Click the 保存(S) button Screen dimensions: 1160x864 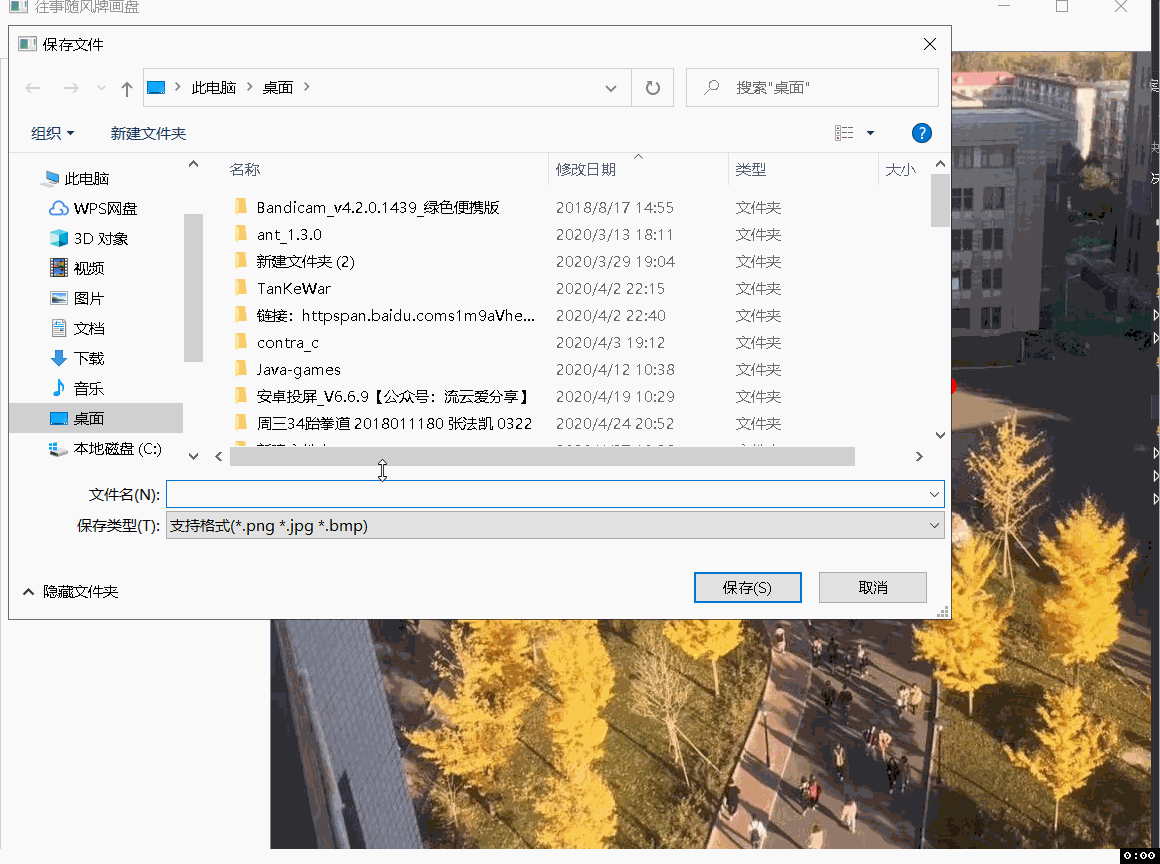click(x=747, y=587)
